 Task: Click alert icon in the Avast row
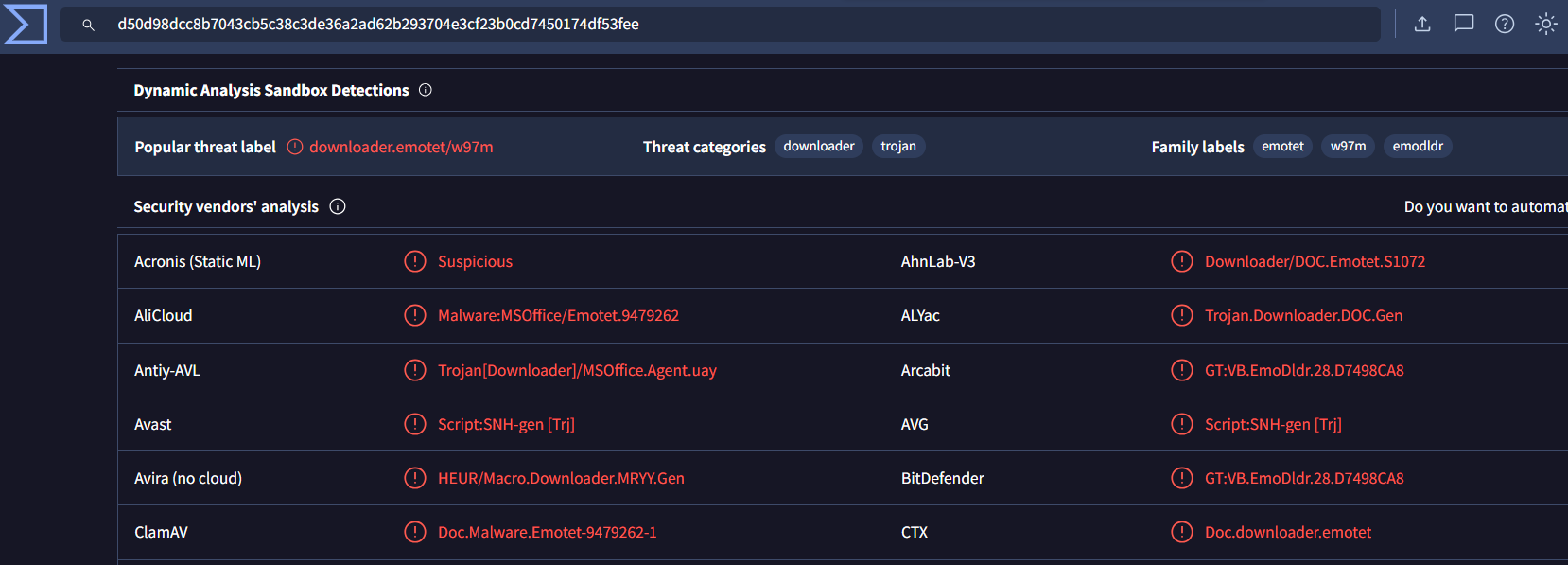(x=415, y=424)
